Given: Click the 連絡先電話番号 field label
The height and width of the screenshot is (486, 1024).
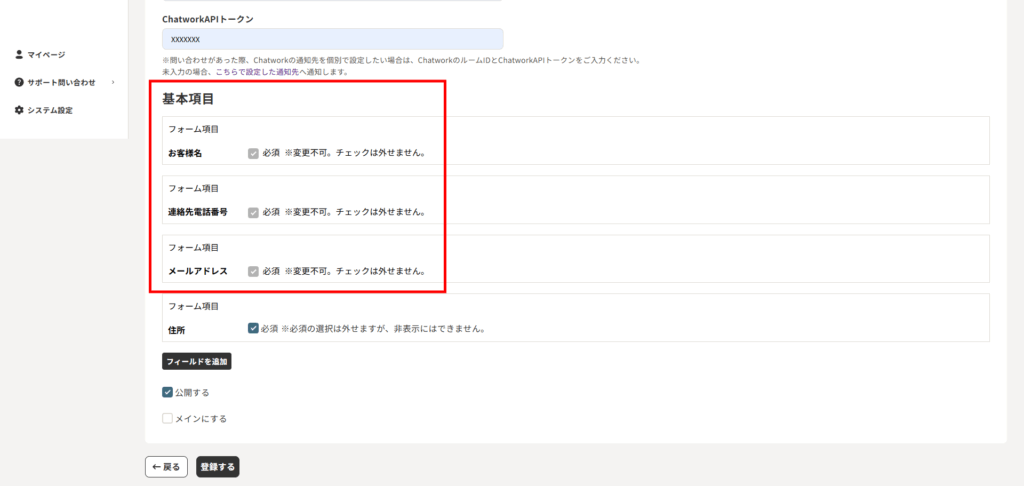Looking at the screenshot, I should tap(198, 212).
